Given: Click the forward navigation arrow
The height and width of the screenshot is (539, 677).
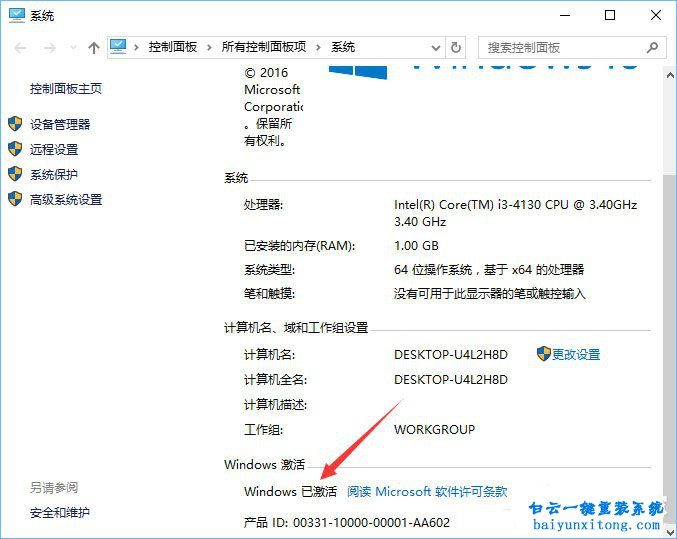Looking at the screenshot, I should click(x=50, y=48).
